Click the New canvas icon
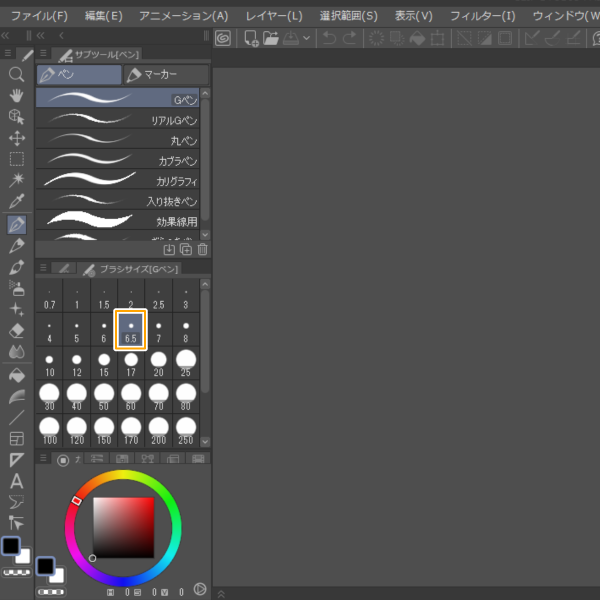 (251, 38)
